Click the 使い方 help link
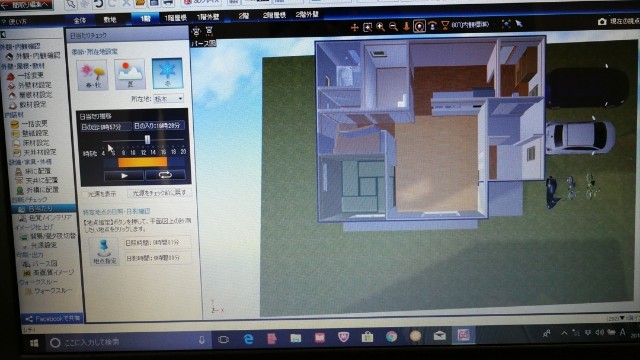The height and width of the screenshot is (360, 640). tap(15, 21)
